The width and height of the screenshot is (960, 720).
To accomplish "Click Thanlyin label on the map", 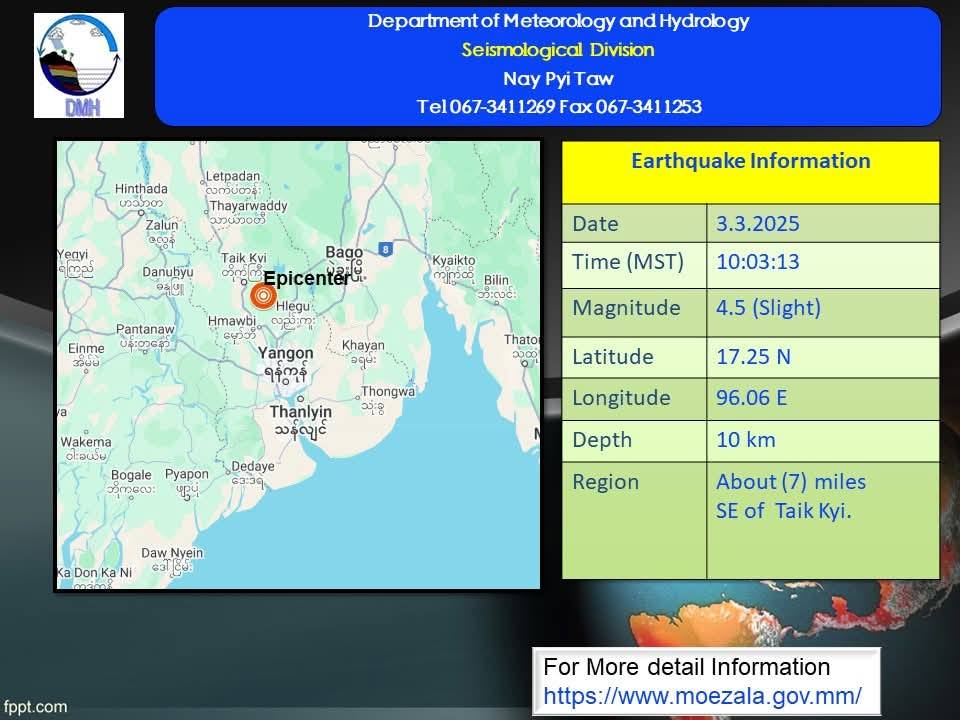I will 301,411.
